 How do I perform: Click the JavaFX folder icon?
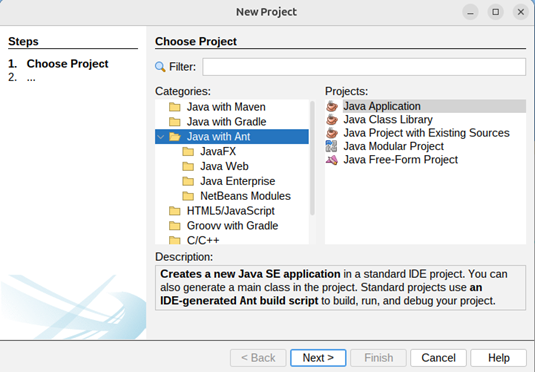coord(188,152)
